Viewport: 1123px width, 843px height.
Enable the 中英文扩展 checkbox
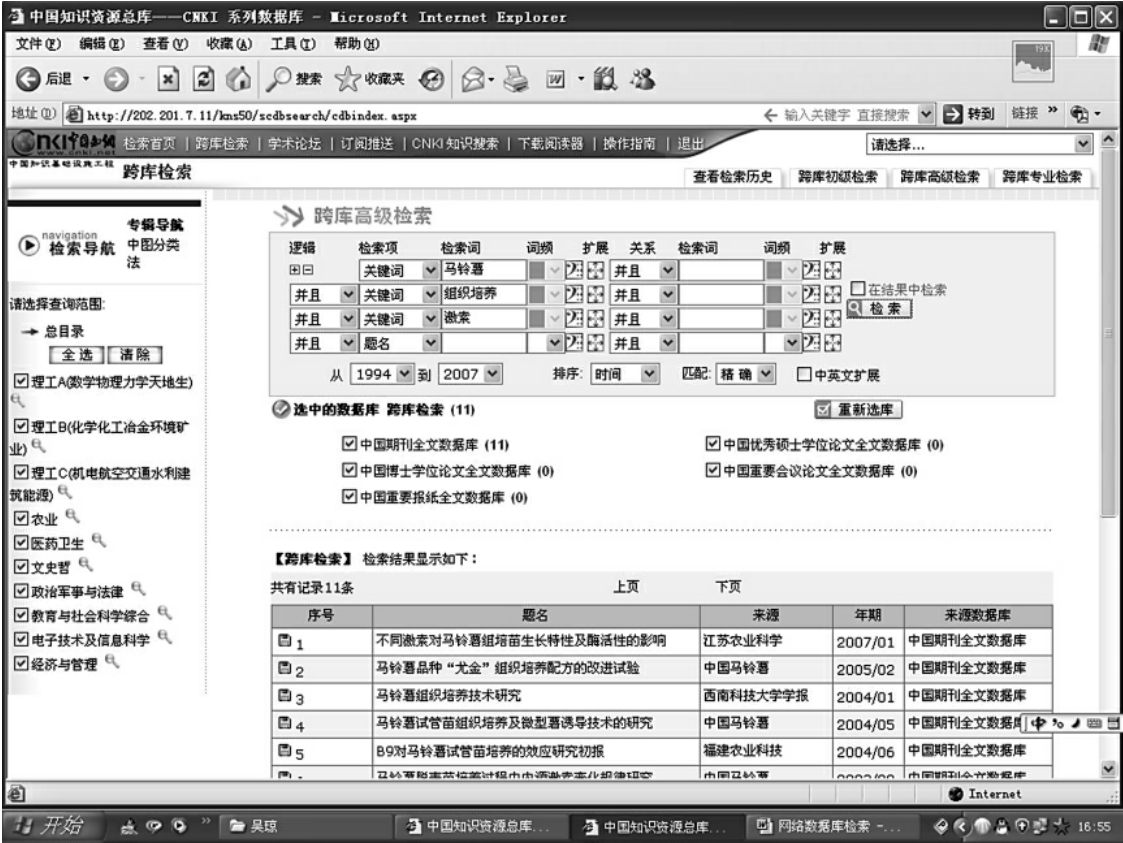pos(803,374)
